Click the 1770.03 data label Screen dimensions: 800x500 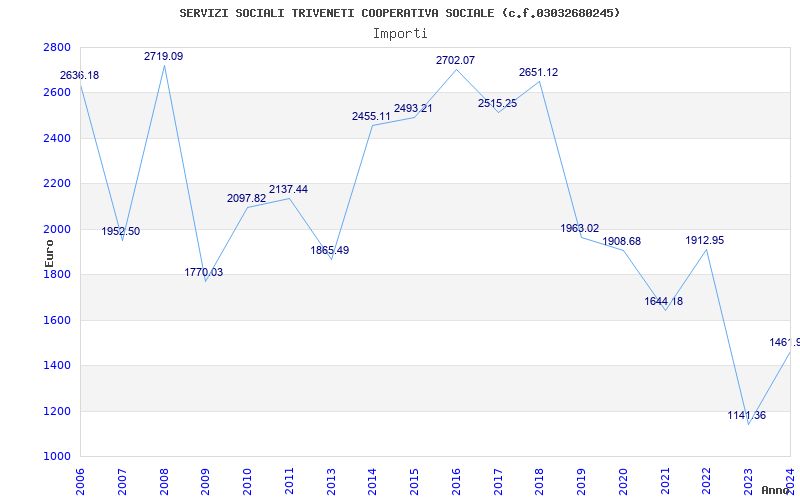[x=204, y=272]
